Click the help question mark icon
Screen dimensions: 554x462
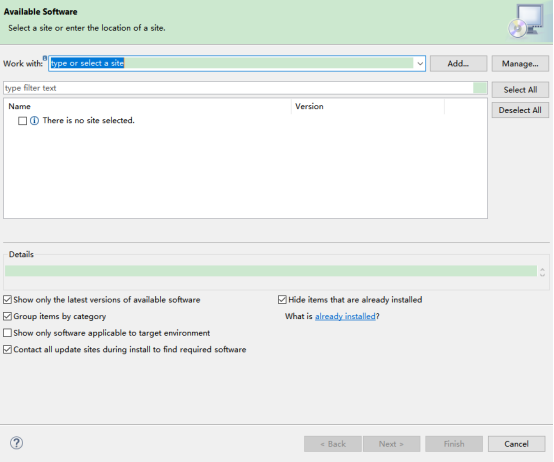click(x=16, y=443)
